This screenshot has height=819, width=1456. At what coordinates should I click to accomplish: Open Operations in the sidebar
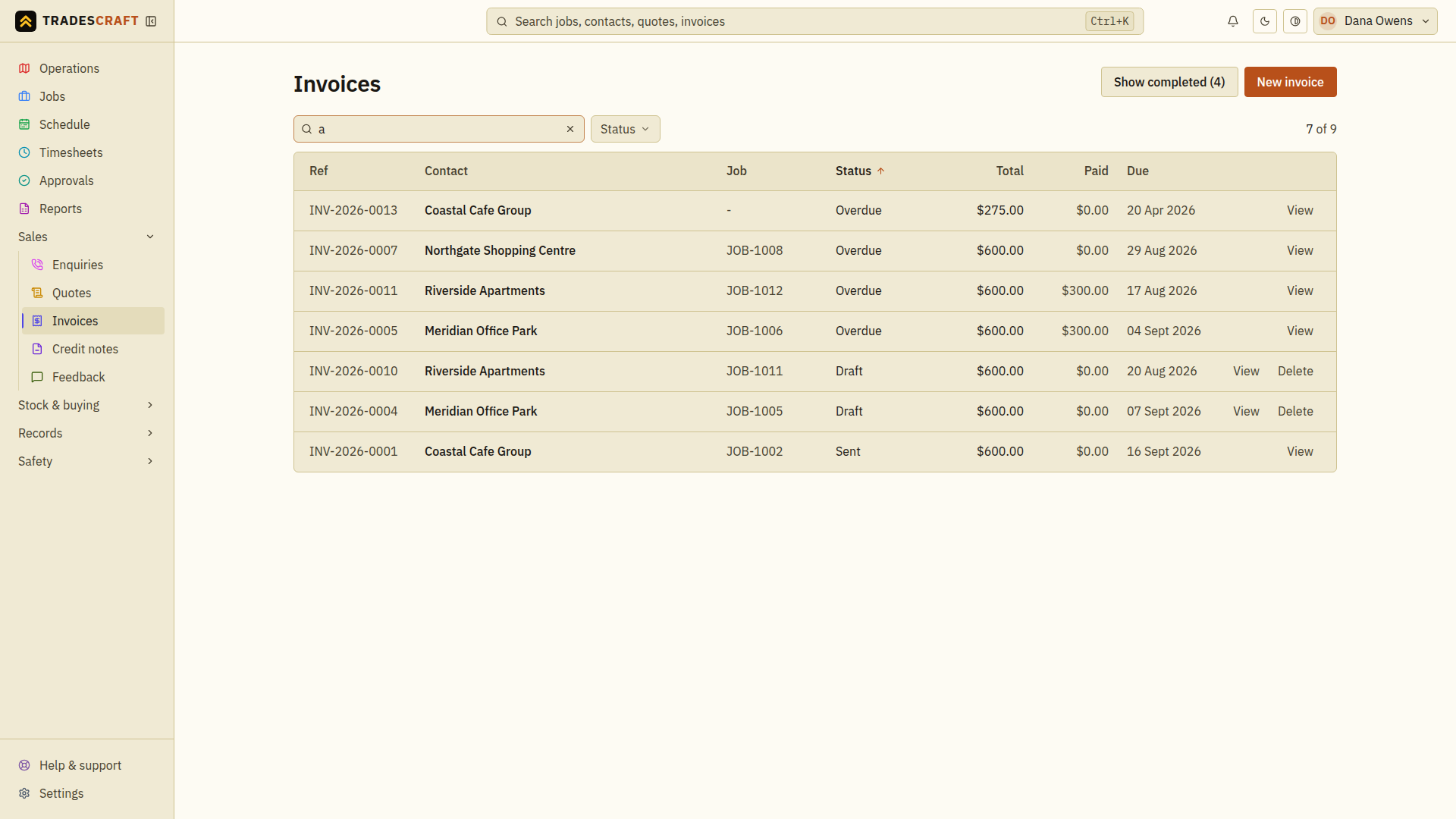tap(87, 68)
